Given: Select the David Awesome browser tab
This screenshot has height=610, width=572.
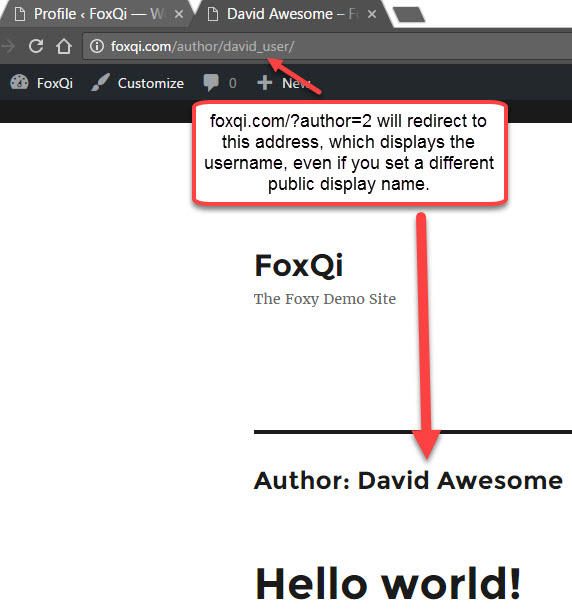Looking at the screenshot, I should tap(292, 14).
